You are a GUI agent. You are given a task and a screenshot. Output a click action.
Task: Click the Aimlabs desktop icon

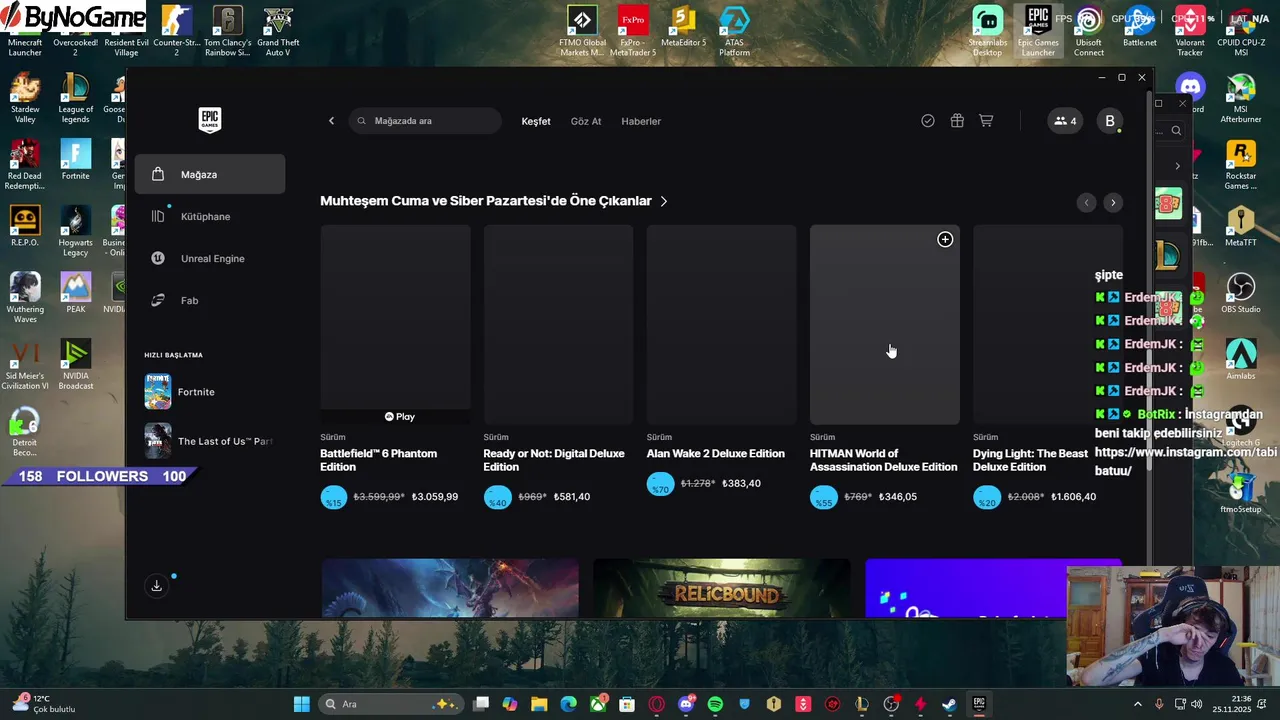pyautogui.click(x=1241, y=360)
